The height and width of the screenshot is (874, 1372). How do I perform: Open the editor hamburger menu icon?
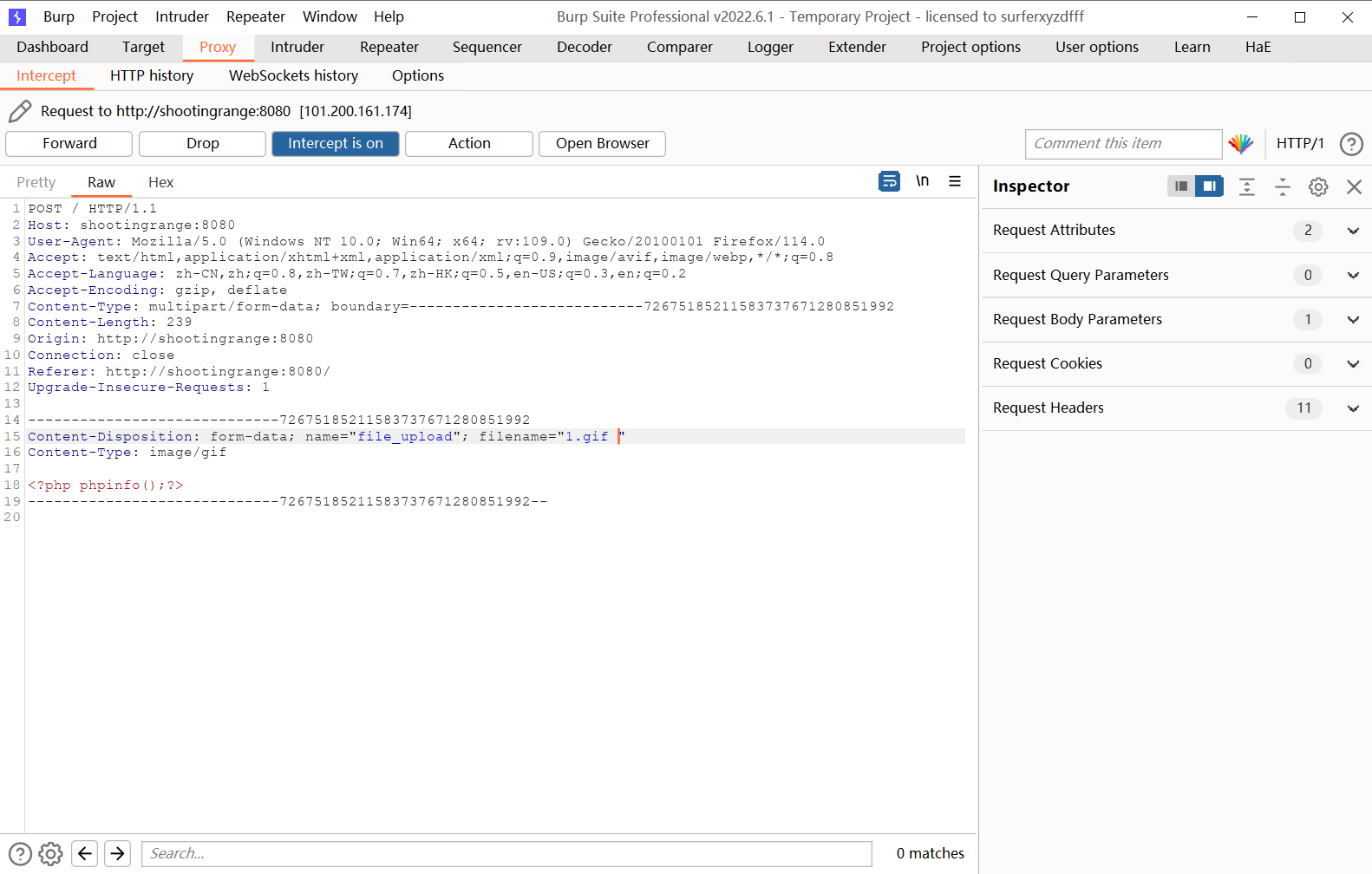coord(955,181)
